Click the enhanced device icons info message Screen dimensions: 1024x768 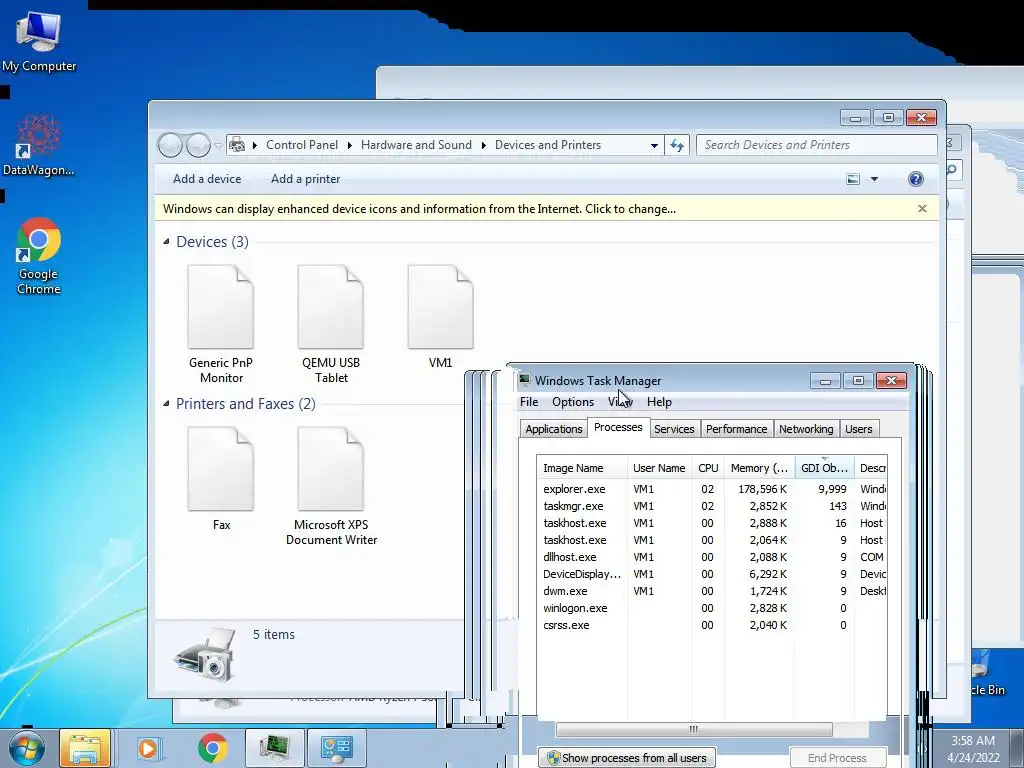point(419,209)
